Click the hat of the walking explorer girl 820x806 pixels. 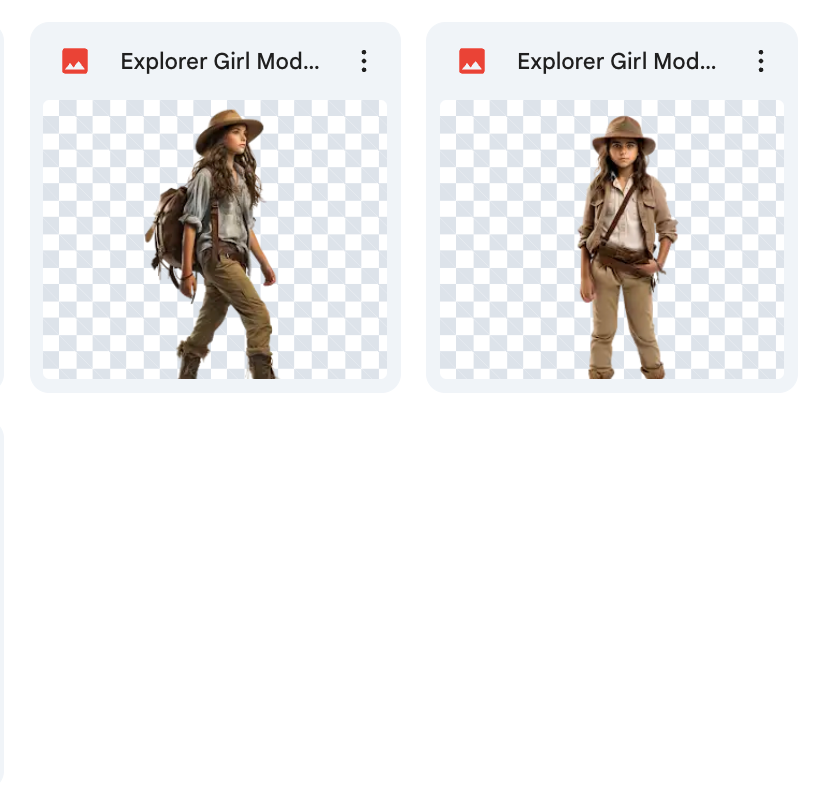pyautogui.click(x=229, y=128)
